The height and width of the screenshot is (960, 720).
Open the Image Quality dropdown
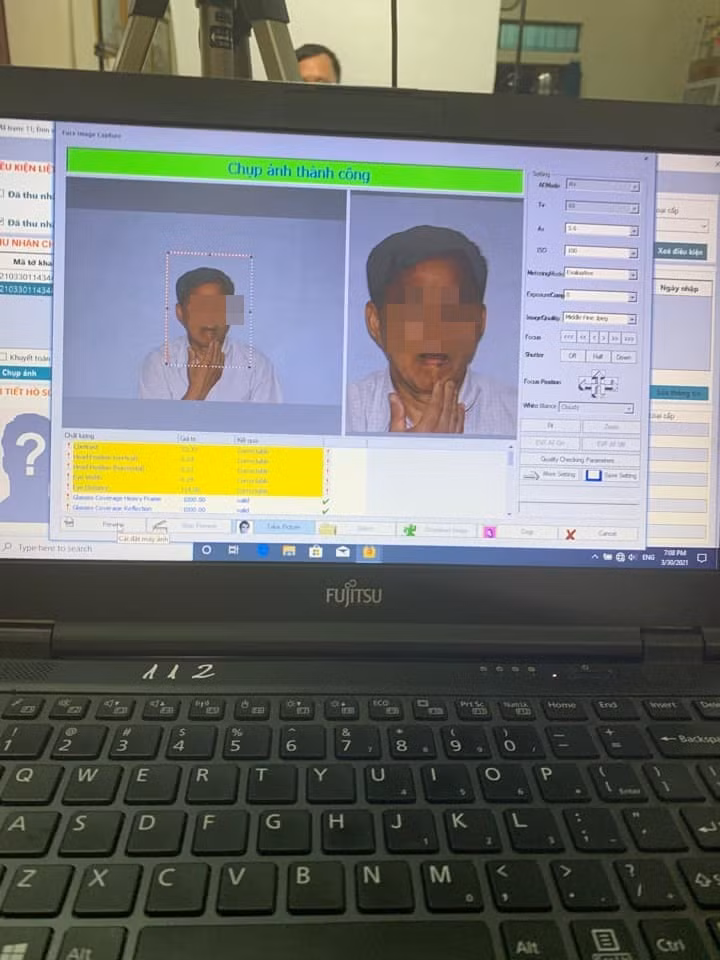(x=599, y=318)
